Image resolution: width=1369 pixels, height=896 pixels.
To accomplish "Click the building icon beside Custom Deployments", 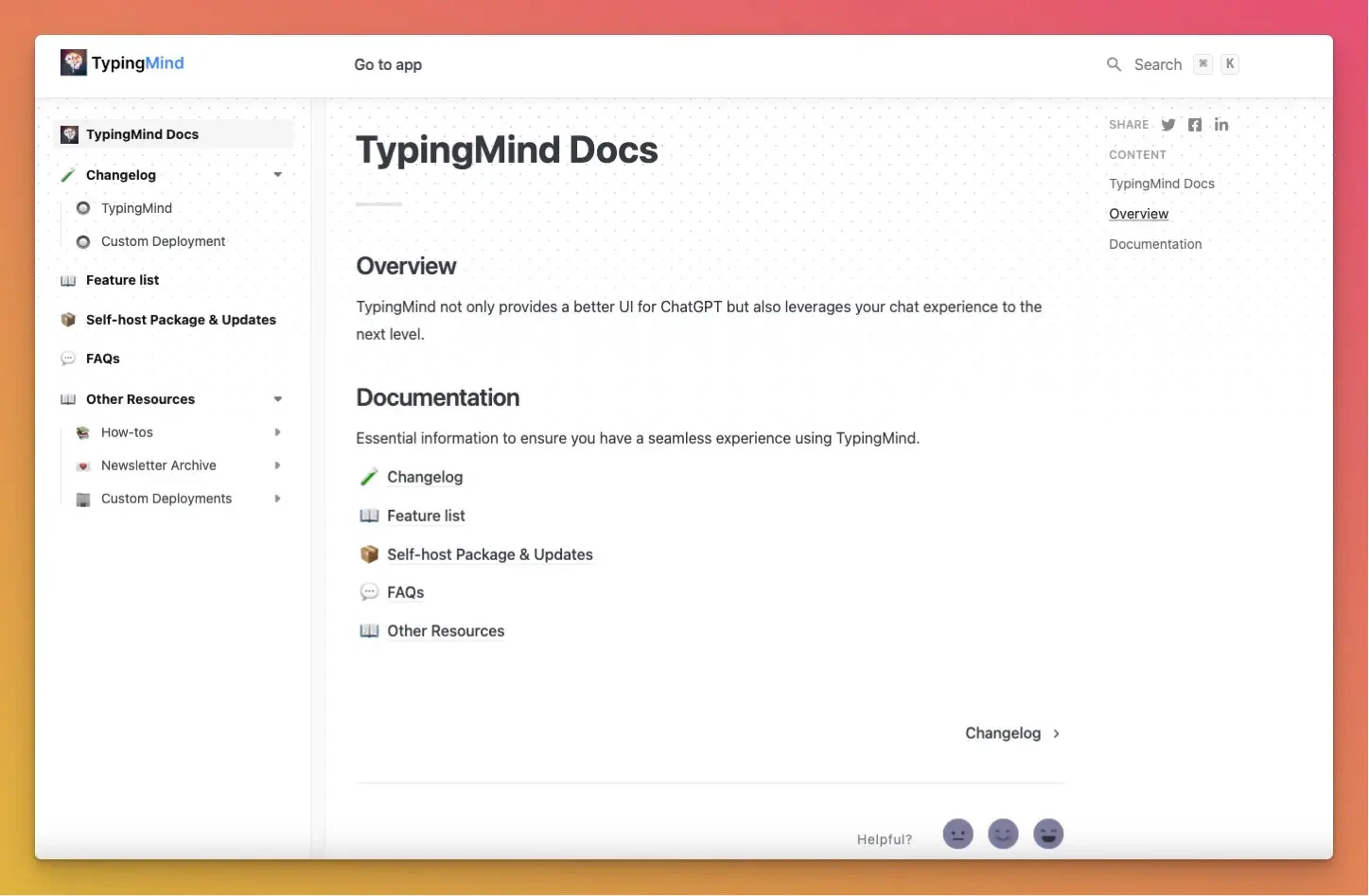I will click(83, 499).
